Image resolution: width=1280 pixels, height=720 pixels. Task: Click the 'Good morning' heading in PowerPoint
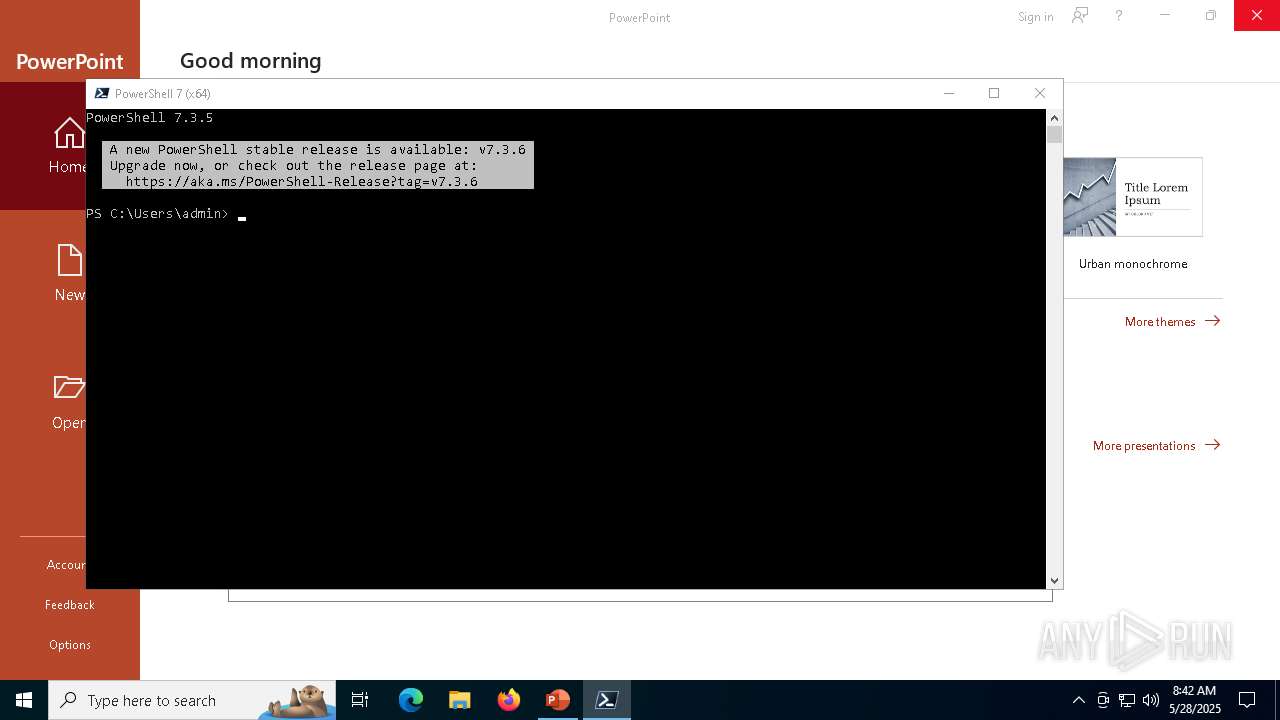pyautogui.click(x=251, y=61)
